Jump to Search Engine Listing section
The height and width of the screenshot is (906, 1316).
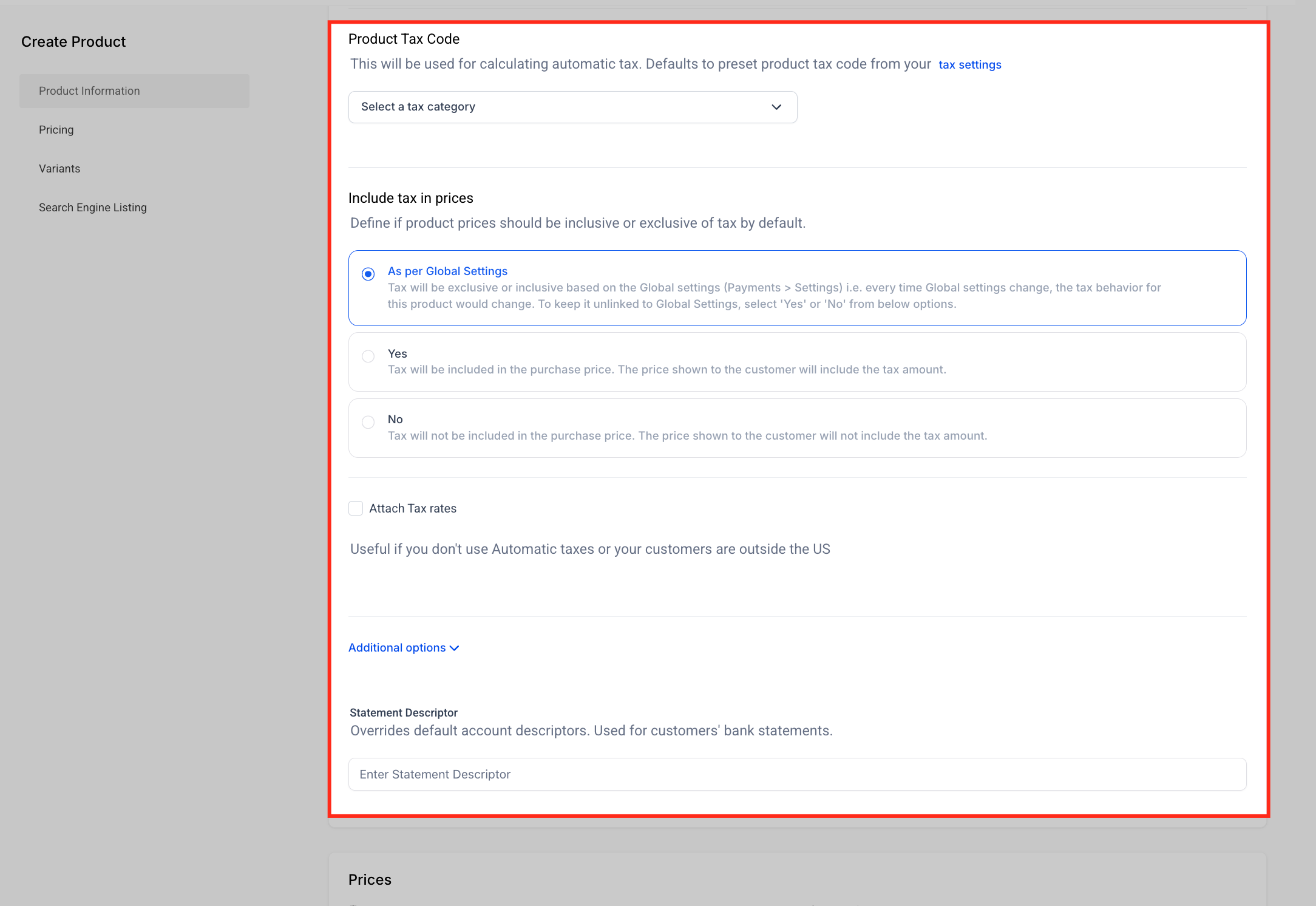(x=93, y=208)
